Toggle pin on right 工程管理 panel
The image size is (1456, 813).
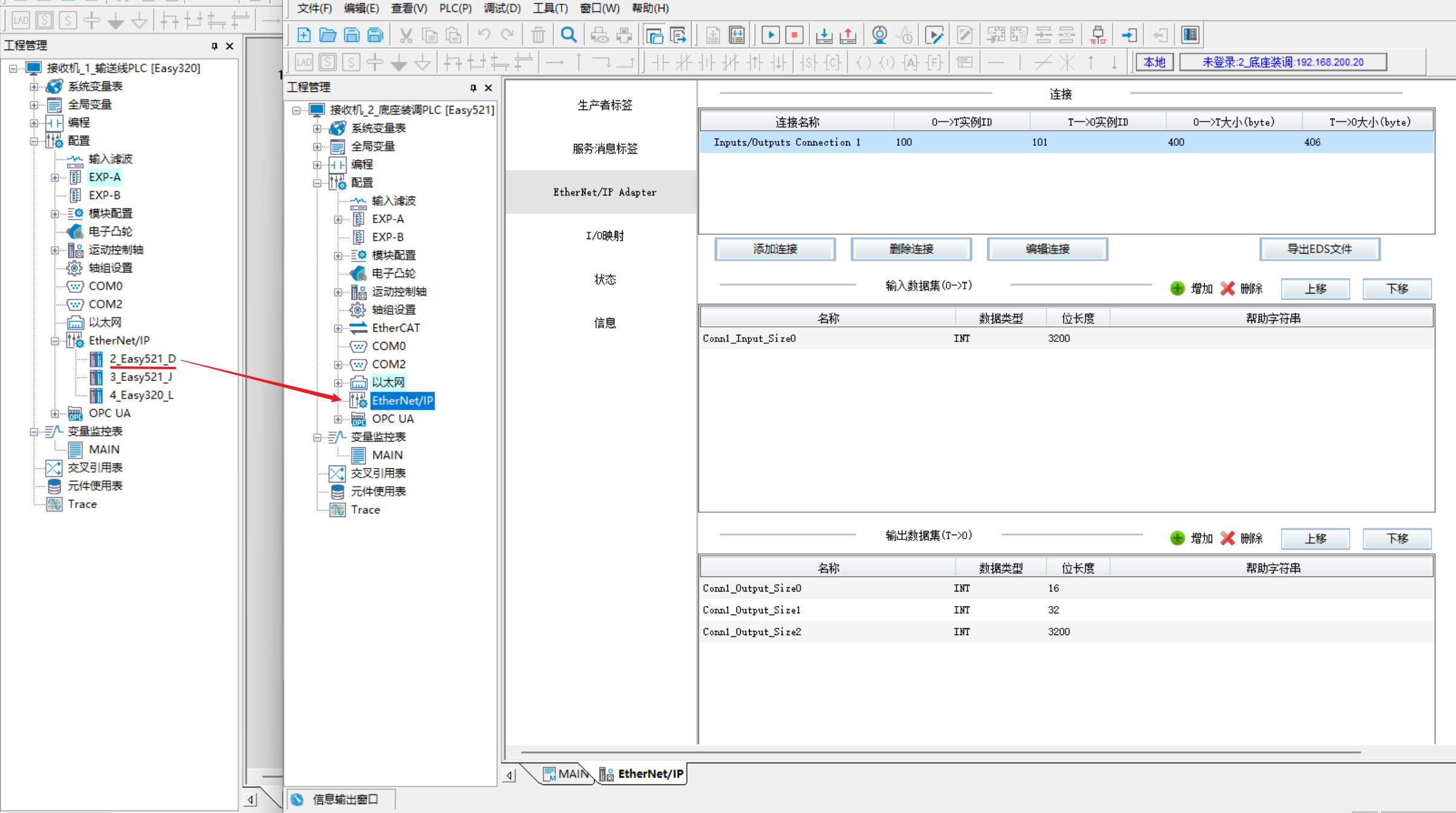[473, 88]
